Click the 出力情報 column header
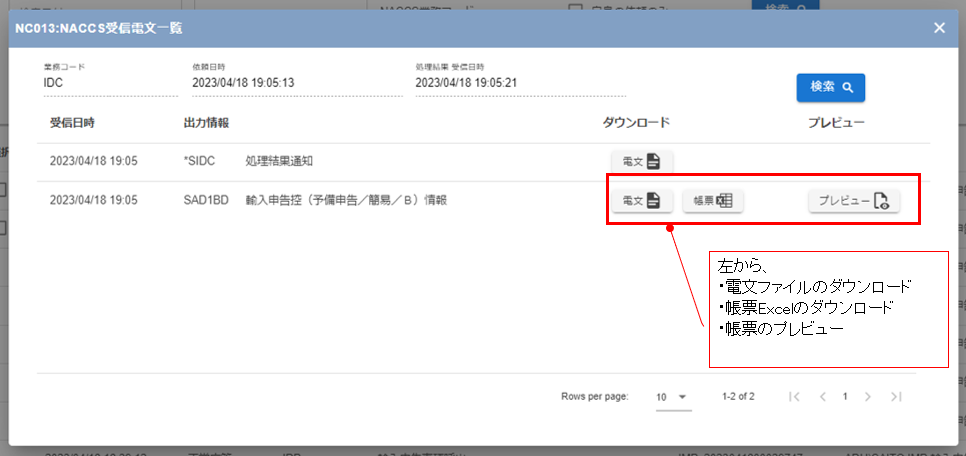This screenshot has height=456, width=966. click(206, 123)
